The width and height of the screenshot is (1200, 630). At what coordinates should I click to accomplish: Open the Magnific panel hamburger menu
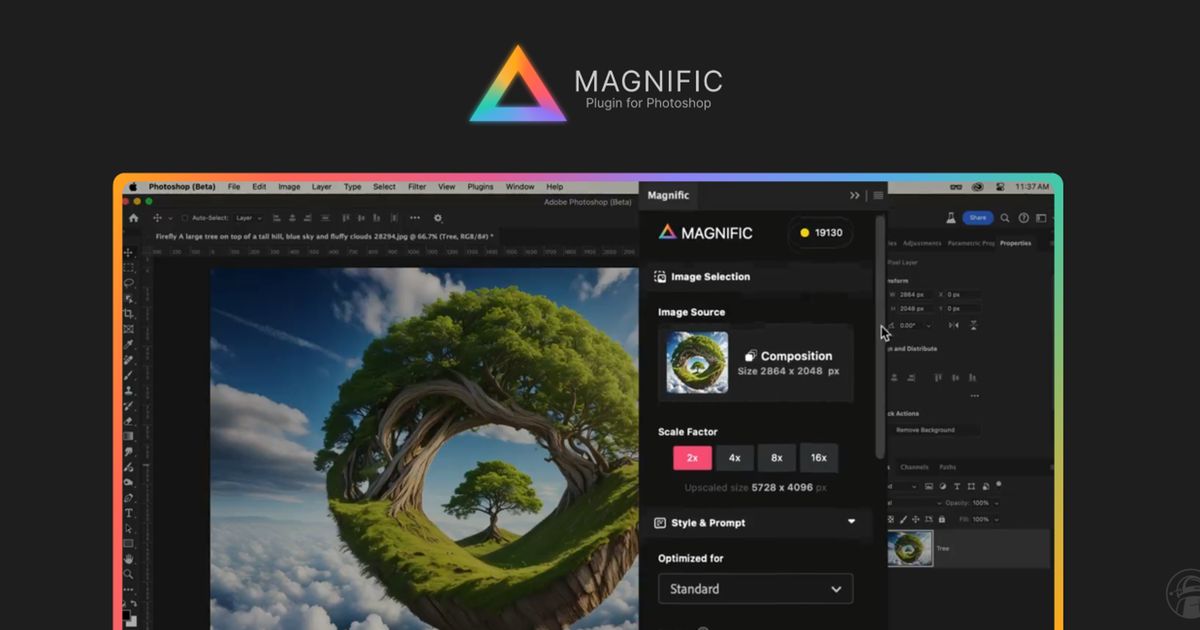point(878,195)
